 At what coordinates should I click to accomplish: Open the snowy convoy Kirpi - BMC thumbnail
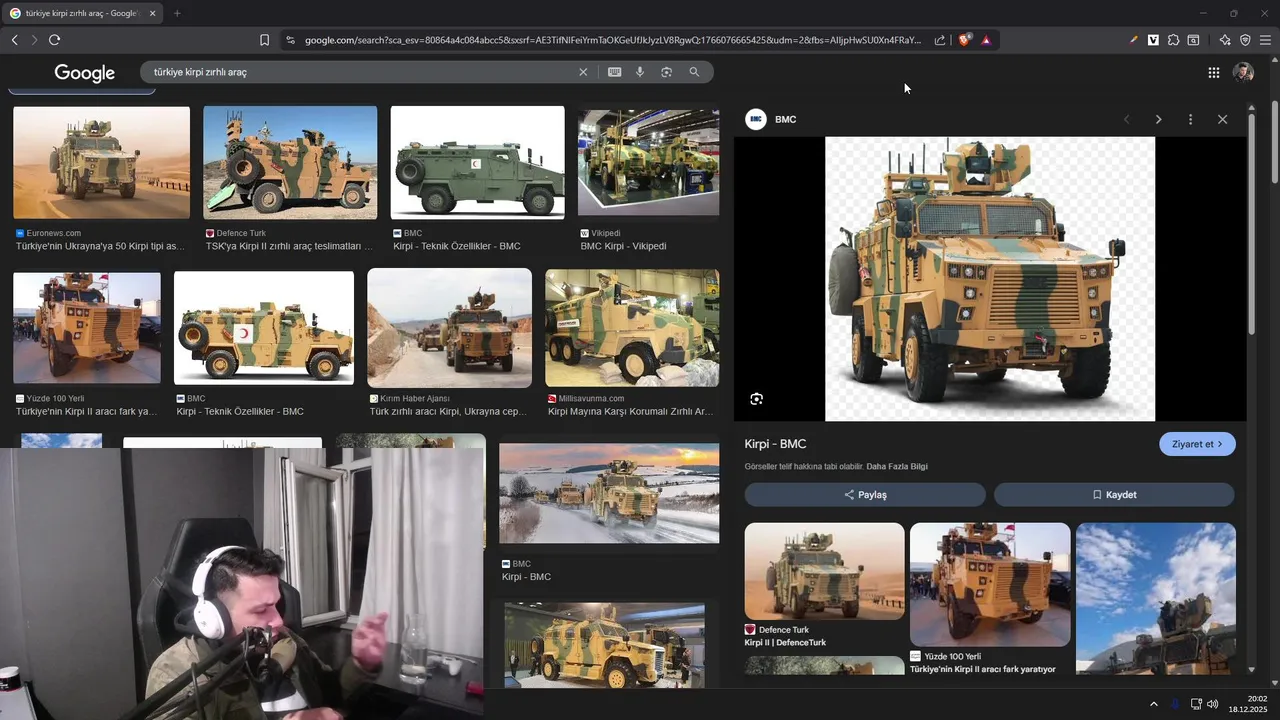[x=609, y=493]
